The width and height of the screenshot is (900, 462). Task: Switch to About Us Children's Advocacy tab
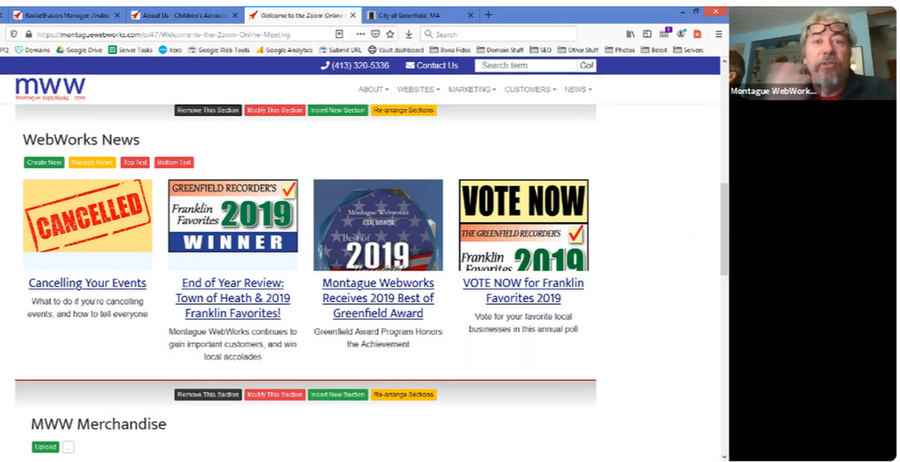coord(184,15)
